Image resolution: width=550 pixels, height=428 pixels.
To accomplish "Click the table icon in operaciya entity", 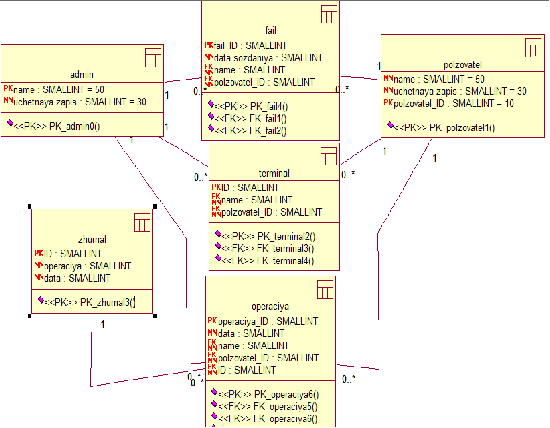I will click(325, 289).
